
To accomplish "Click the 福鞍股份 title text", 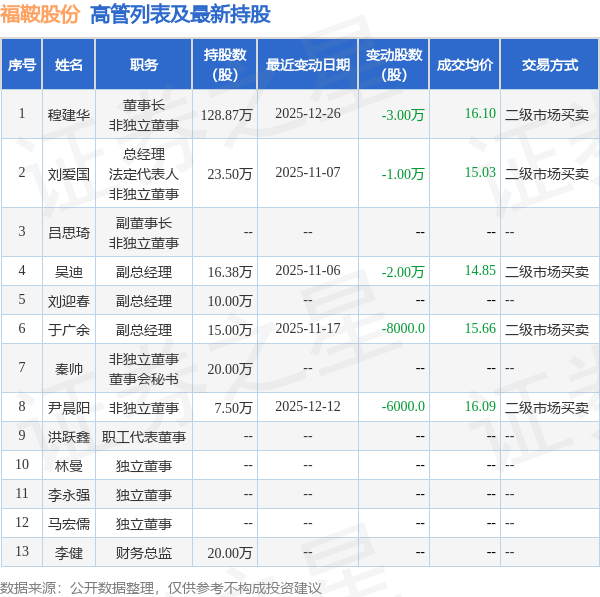I will point(40,15).
